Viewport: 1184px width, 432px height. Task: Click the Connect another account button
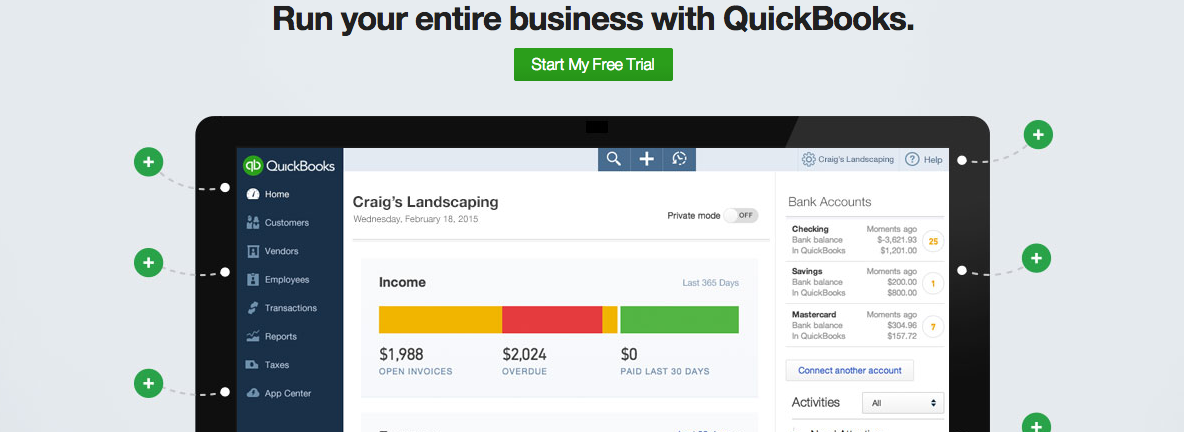(x=849, y=370)
